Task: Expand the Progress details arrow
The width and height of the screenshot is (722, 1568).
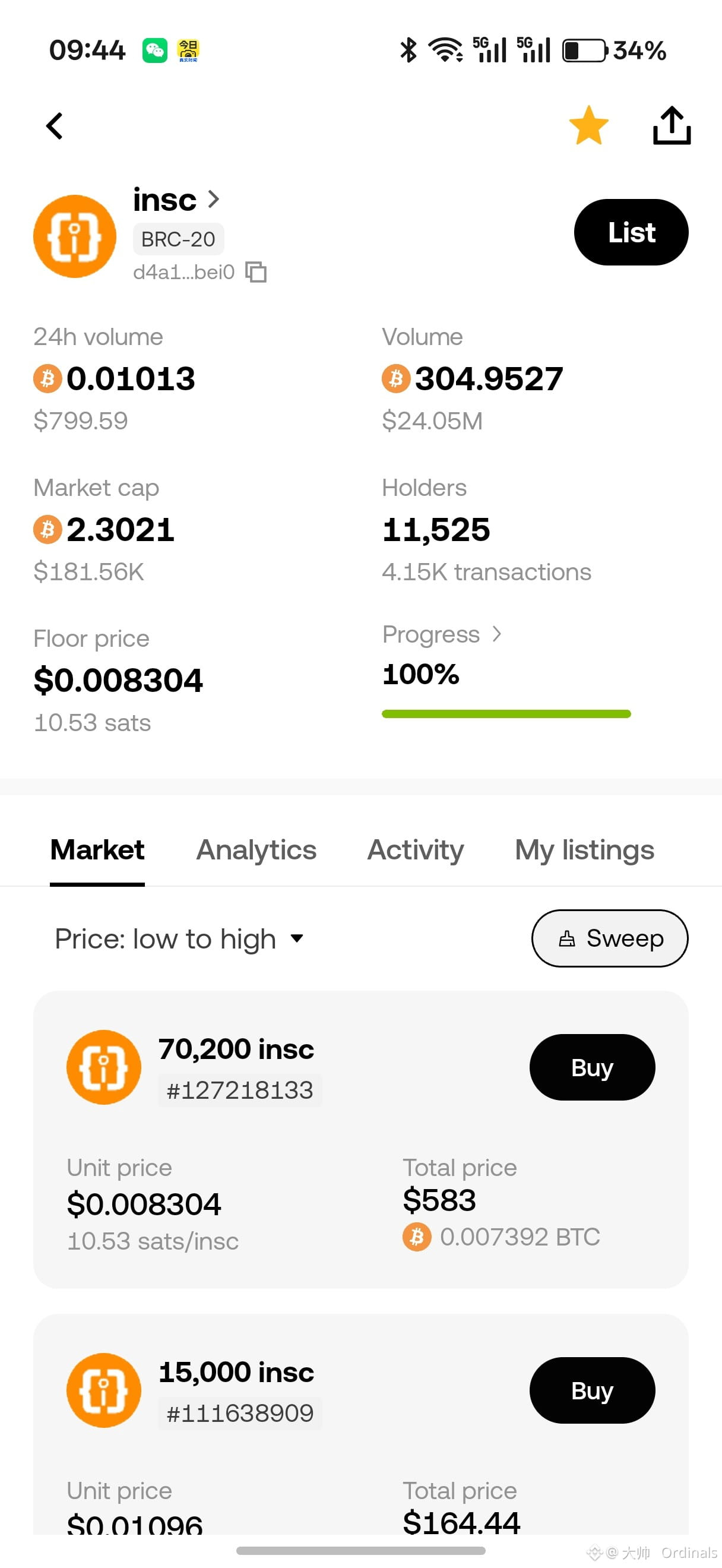Action: pyautogui.click(x=497, y=634)
